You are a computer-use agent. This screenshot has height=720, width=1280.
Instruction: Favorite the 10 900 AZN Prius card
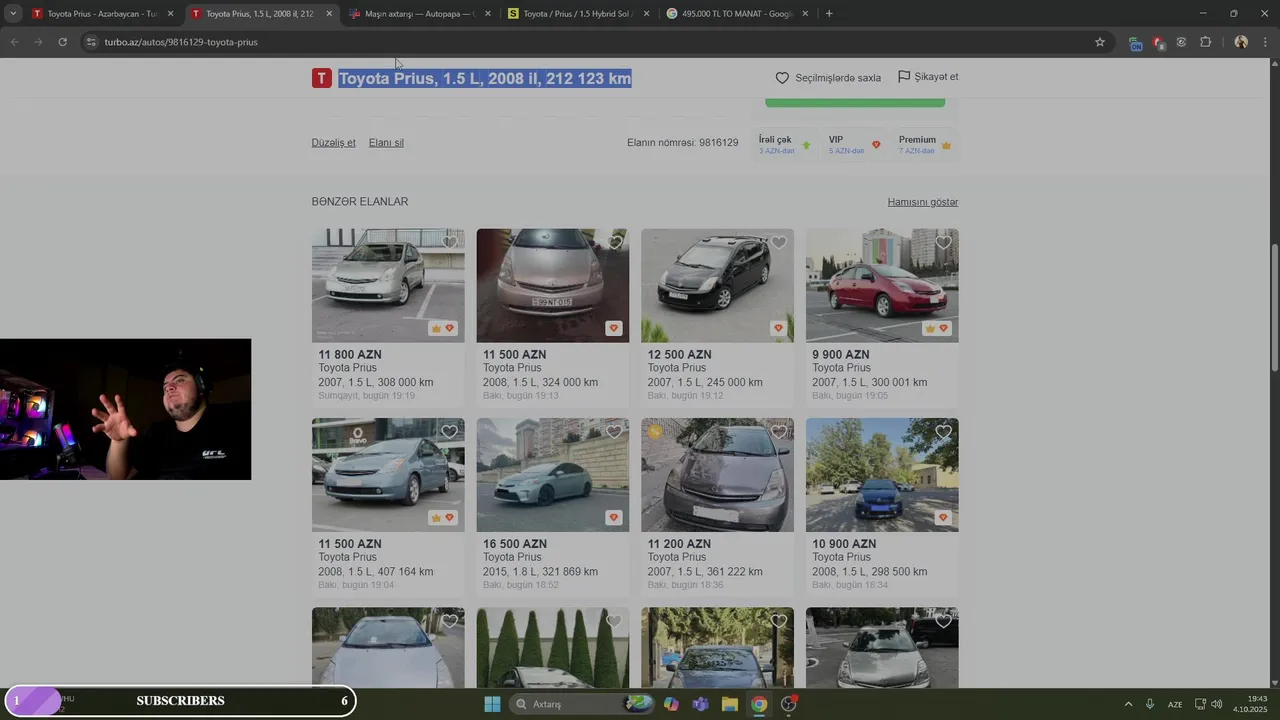coord(944,432)
